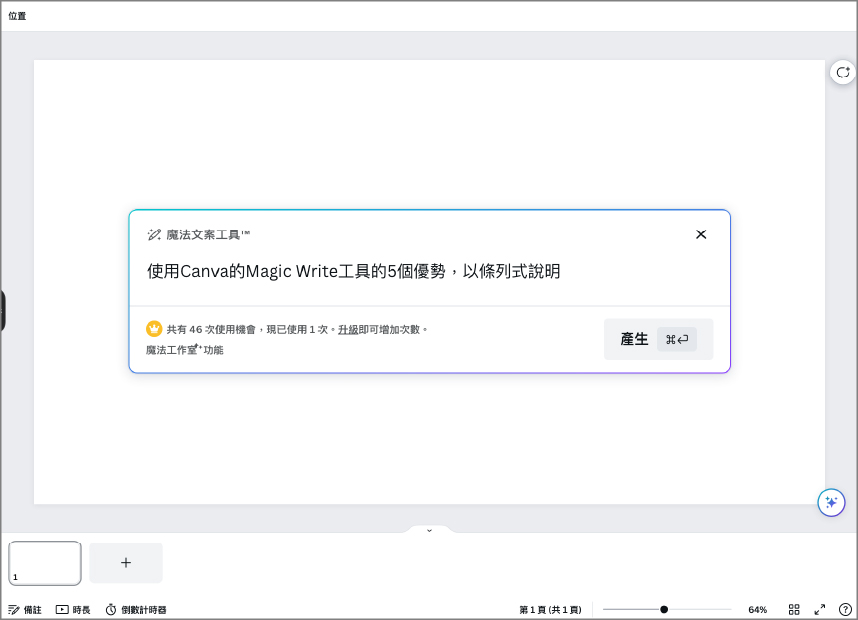Click the 第1頁 (共1頁) page indicator

click(550, 610)
